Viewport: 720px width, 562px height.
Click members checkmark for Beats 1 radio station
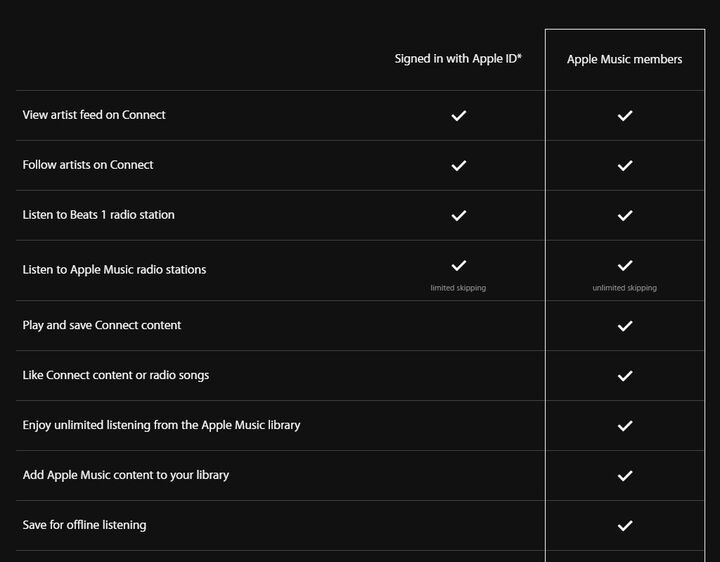click(625, 215)
